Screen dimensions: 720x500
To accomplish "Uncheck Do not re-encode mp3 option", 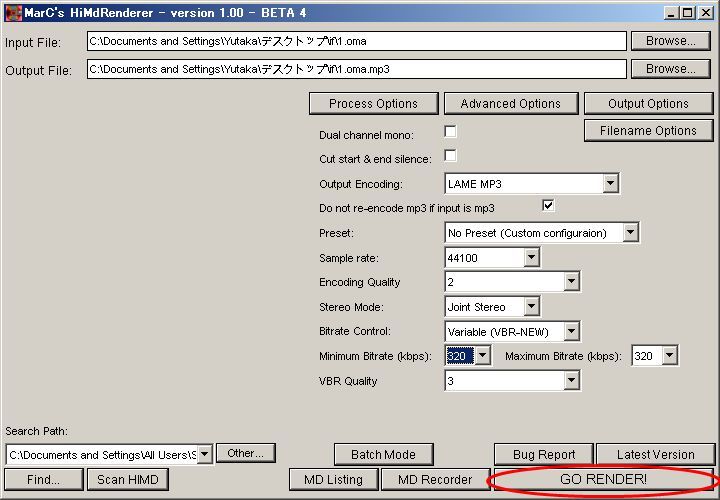I will pos(548,205).
